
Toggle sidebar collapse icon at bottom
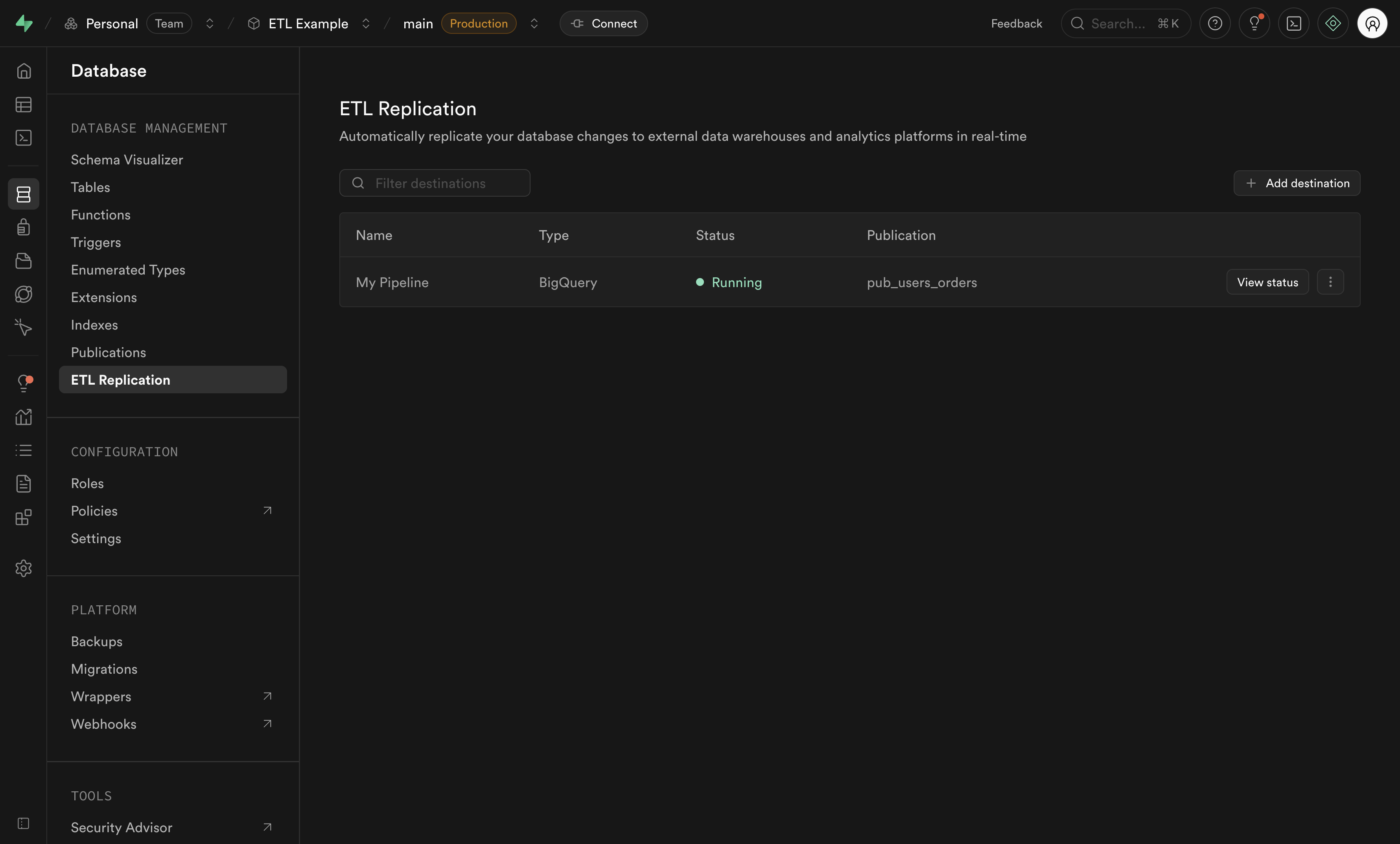23,824
